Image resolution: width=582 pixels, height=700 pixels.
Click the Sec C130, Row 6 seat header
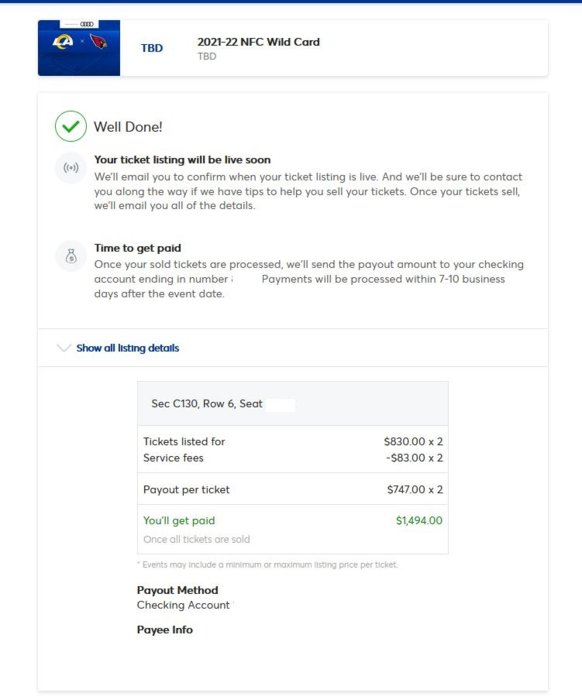(x=293, y=404)
